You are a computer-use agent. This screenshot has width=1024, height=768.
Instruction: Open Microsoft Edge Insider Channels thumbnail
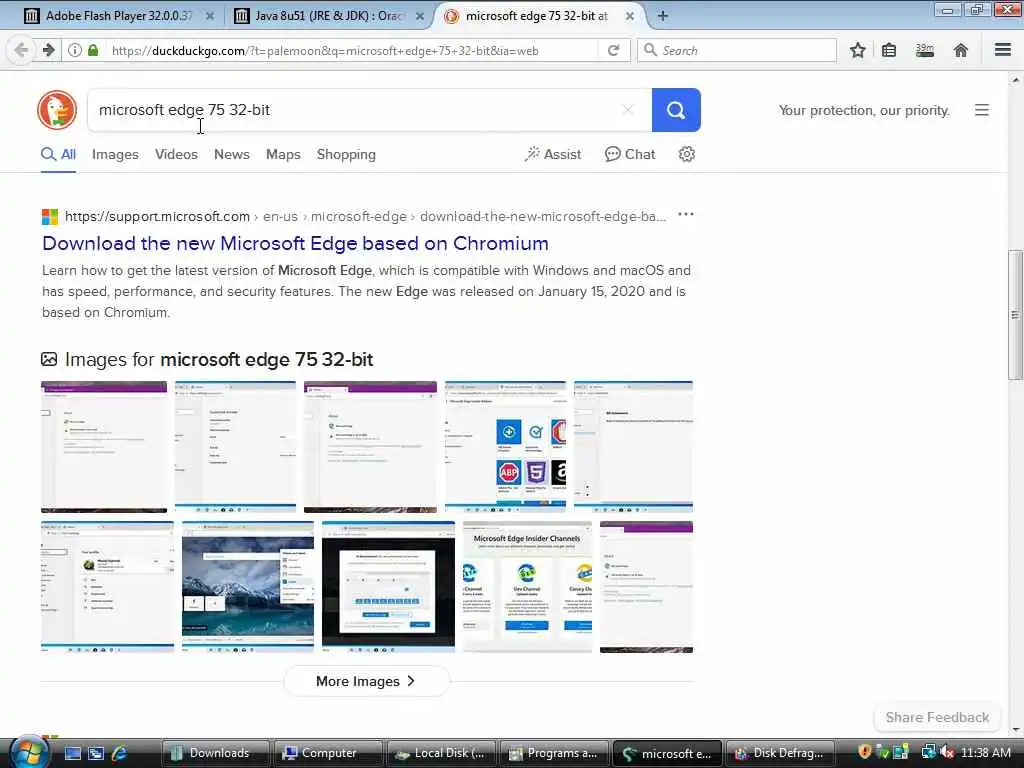coord(527,586)
